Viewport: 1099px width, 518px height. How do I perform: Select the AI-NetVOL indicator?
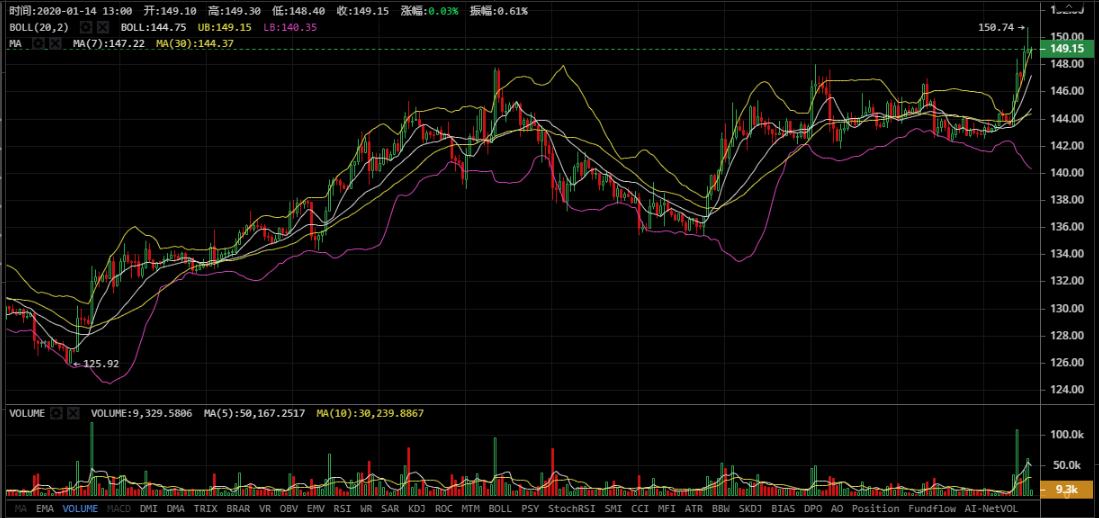pyautogui.click(x=990, y=509)
